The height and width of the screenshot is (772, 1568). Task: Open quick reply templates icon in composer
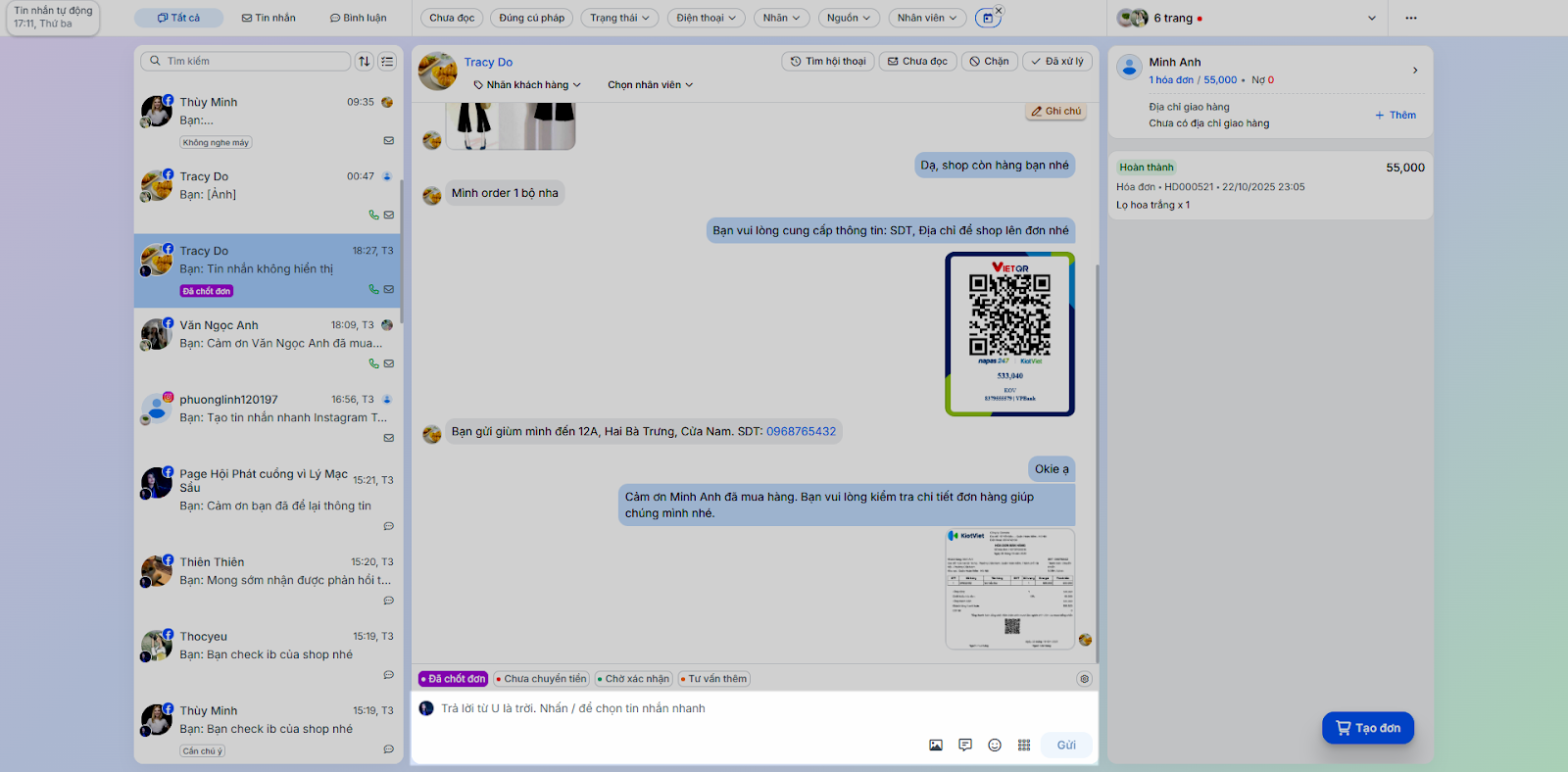[x=965, y=746]
